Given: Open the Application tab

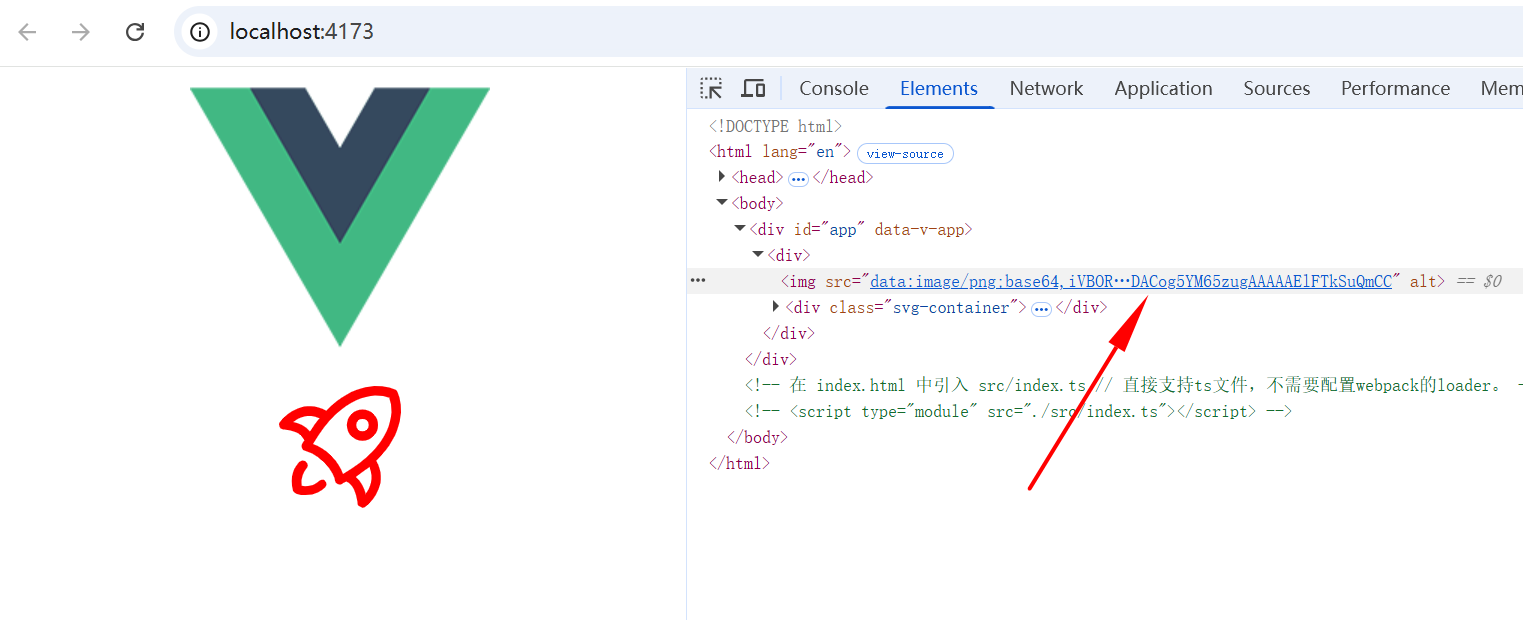Looking at the screenshot, I should [1163, 88].
